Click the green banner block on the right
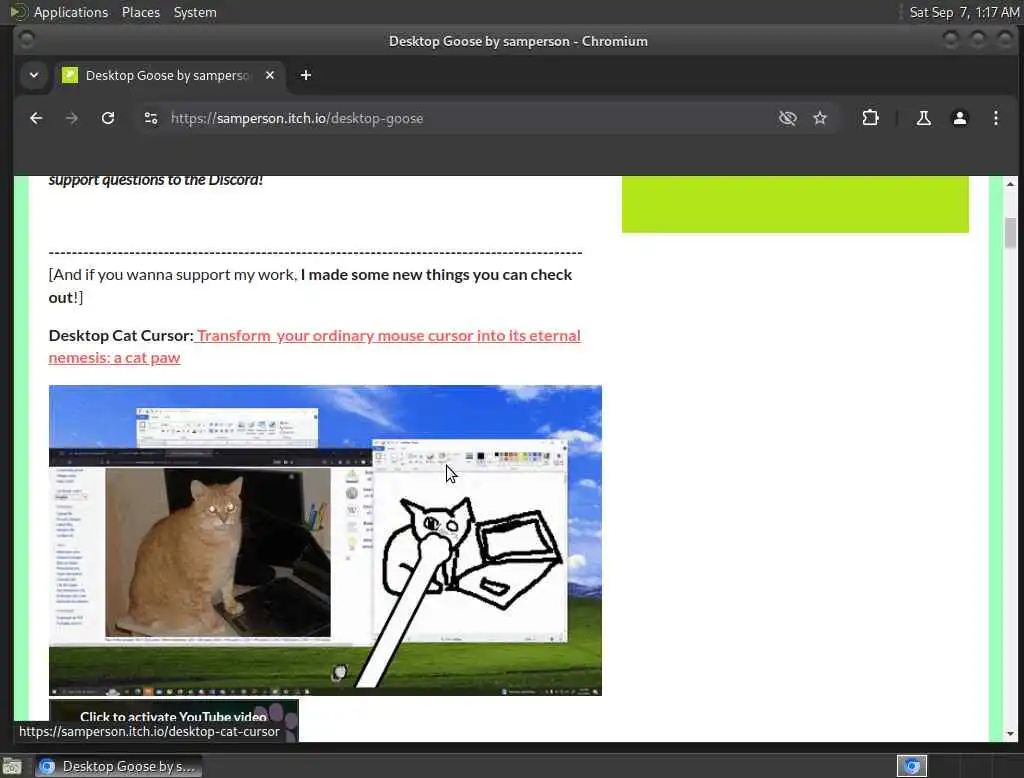Screen dimensions: 1024x778 795,204
